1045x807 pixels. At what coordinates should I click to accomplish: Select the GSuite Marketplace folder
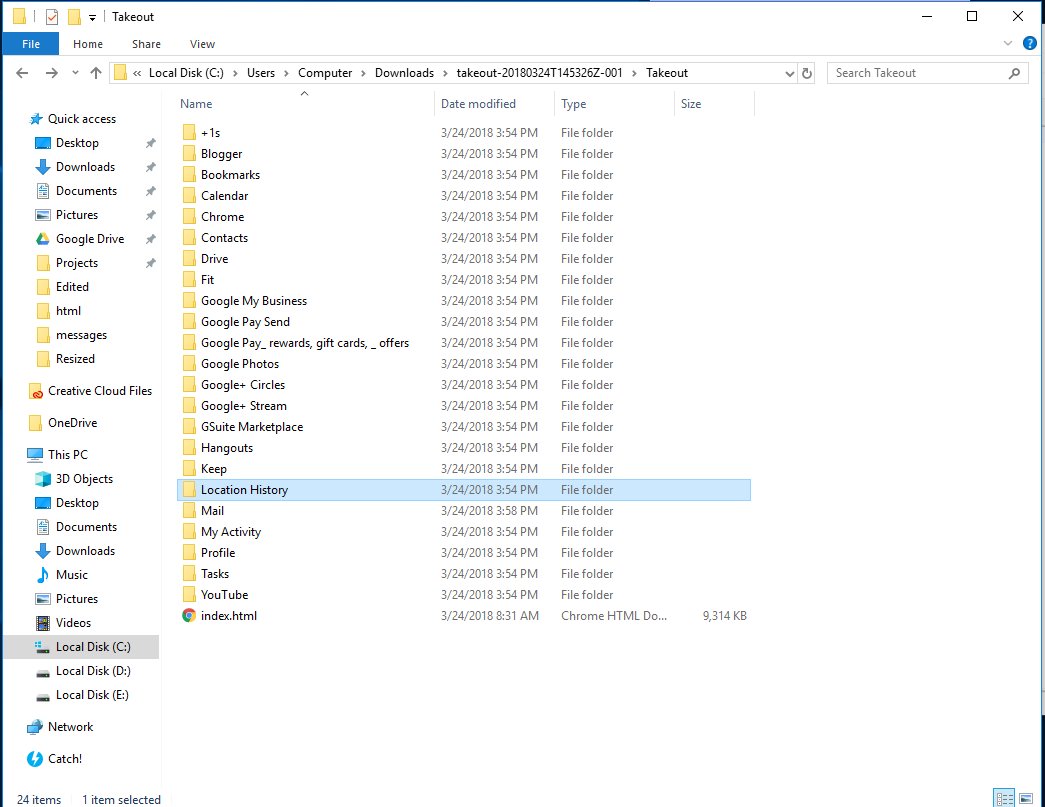[252, 427]
